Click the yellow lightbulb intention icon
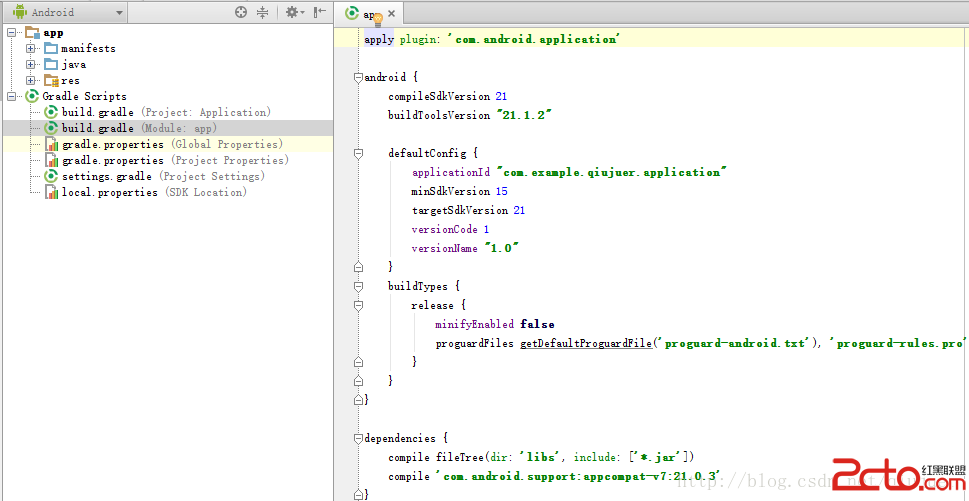Viewport: 969px width, 501px height. (378, 18)
